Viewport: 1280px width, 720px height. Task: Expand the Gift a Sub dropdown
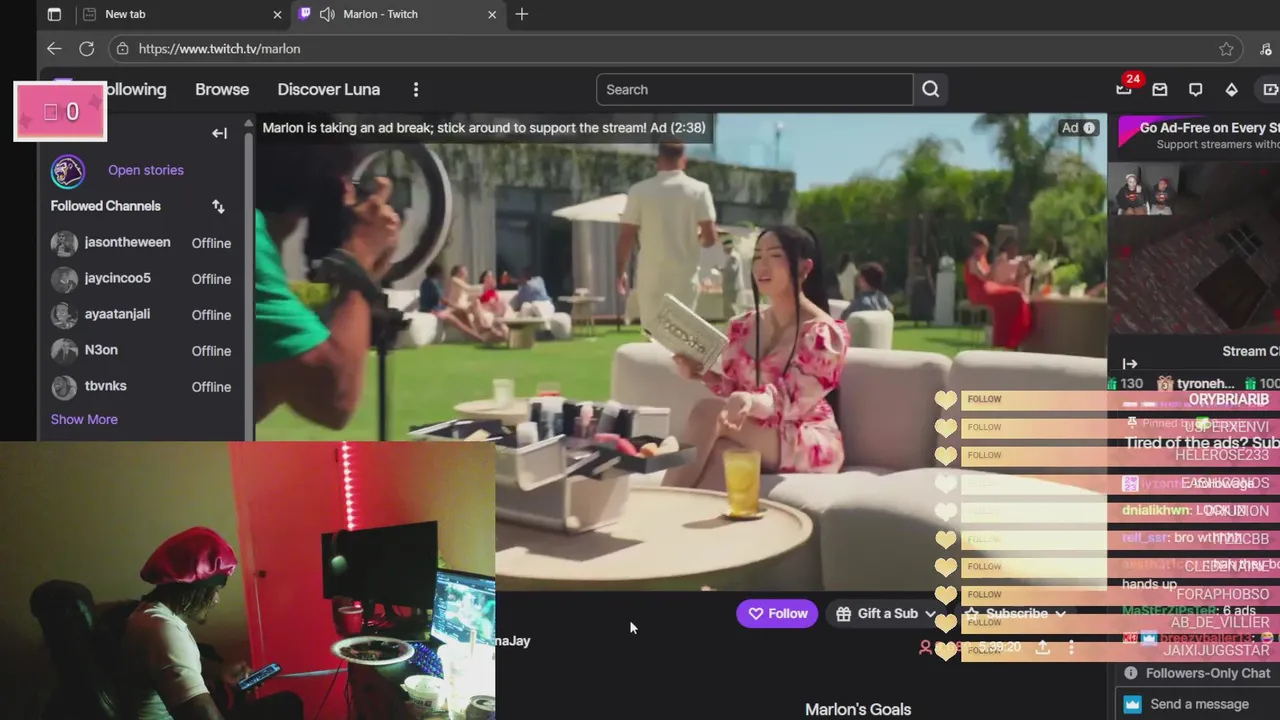pos(930,614)
